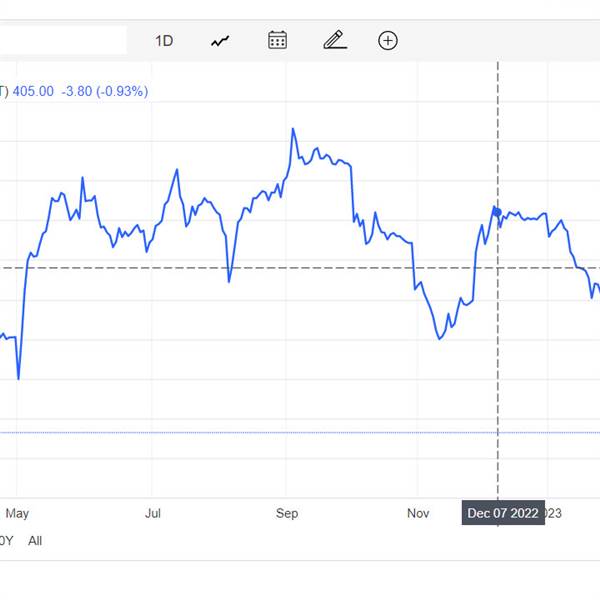This screenshot has width=600, height=600.
Task: Click the blue crosshair dot on line
Action: [x=497, y=212]
